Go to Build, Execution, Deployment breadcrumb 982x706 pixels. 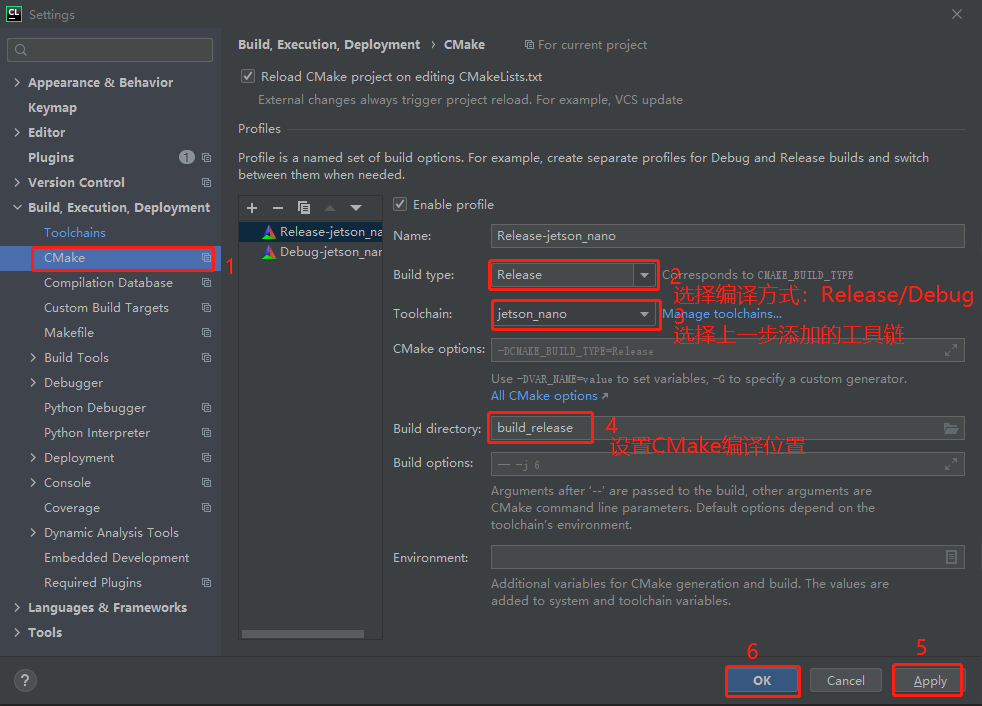click(329, 44)
